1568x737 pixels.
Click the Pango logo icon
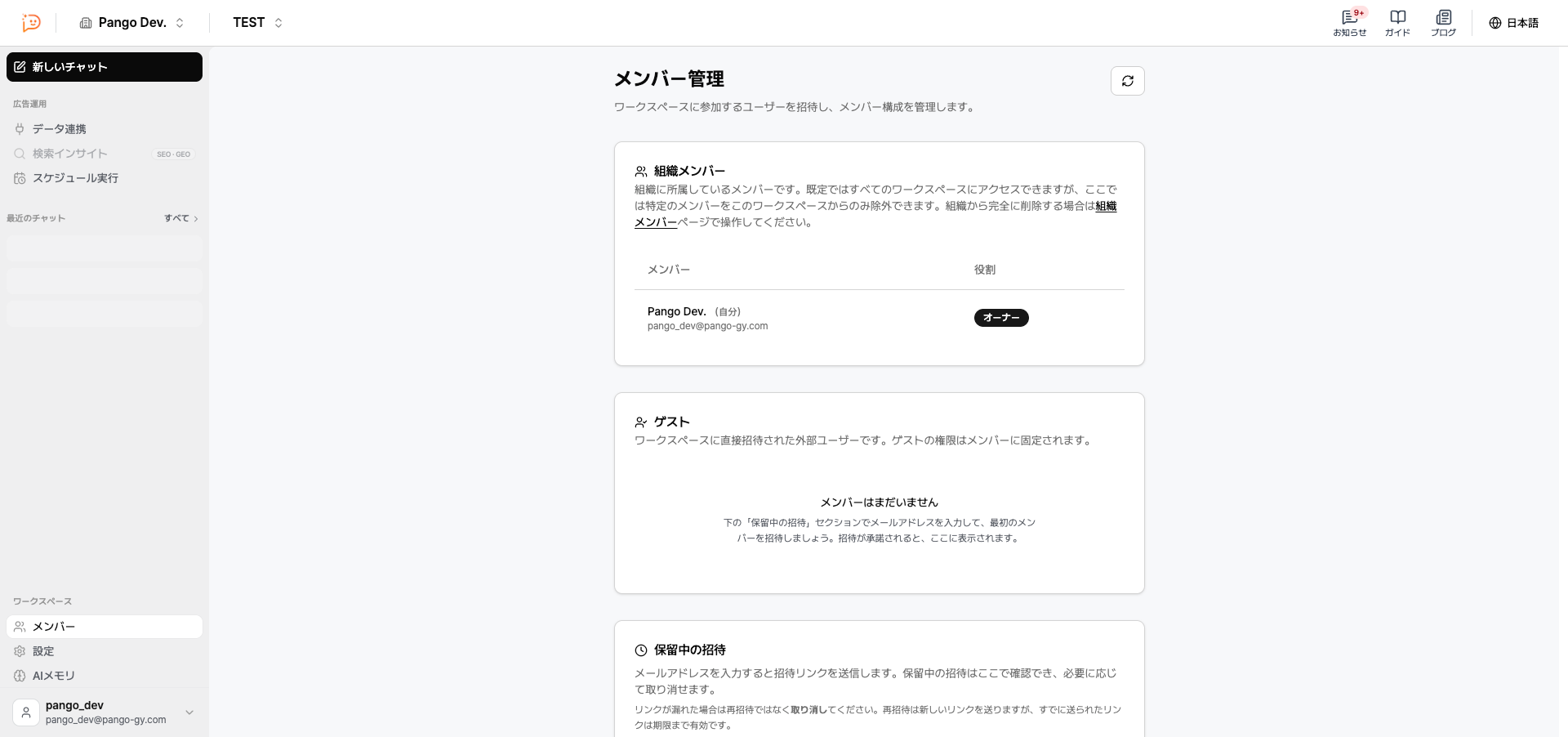31,23
